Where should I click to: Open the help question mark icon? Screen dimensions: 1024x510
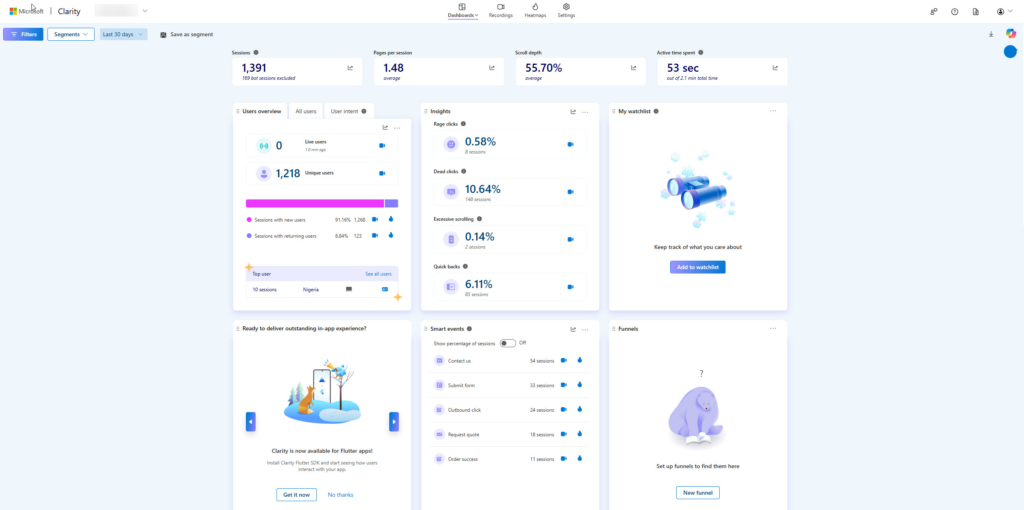pos(955,12)
